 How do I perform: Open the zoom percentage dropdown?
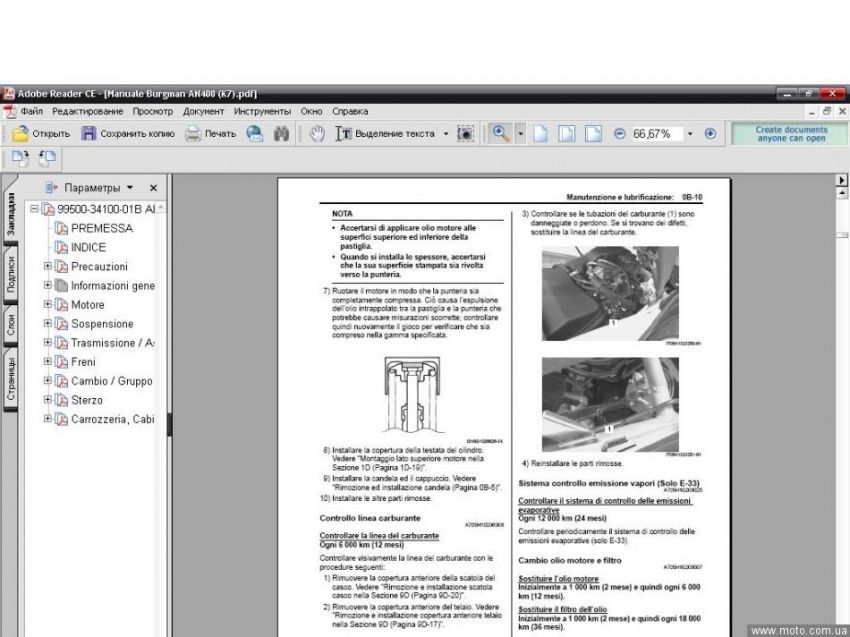click(689, 133)
